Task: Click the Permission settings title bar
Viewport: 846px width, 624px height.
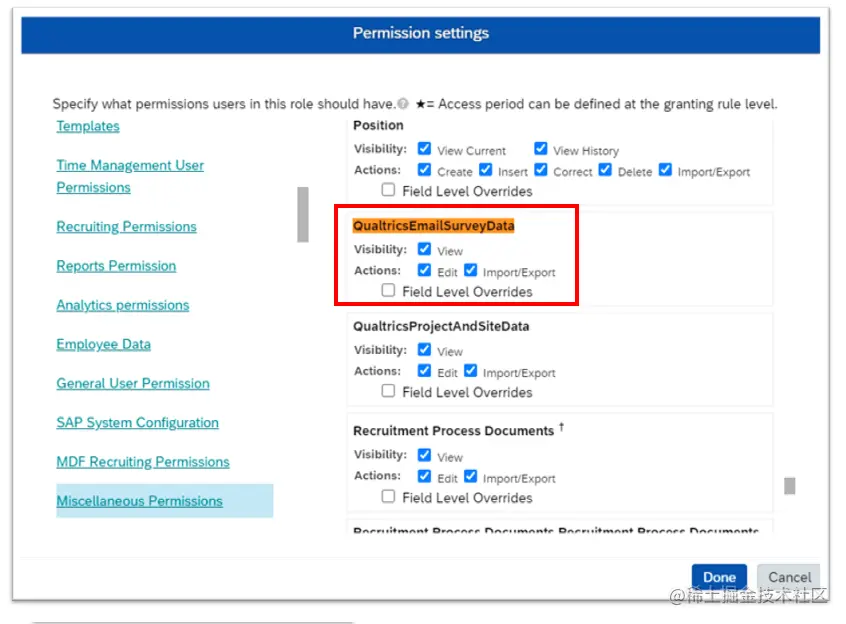Action: tap(421, 35)
